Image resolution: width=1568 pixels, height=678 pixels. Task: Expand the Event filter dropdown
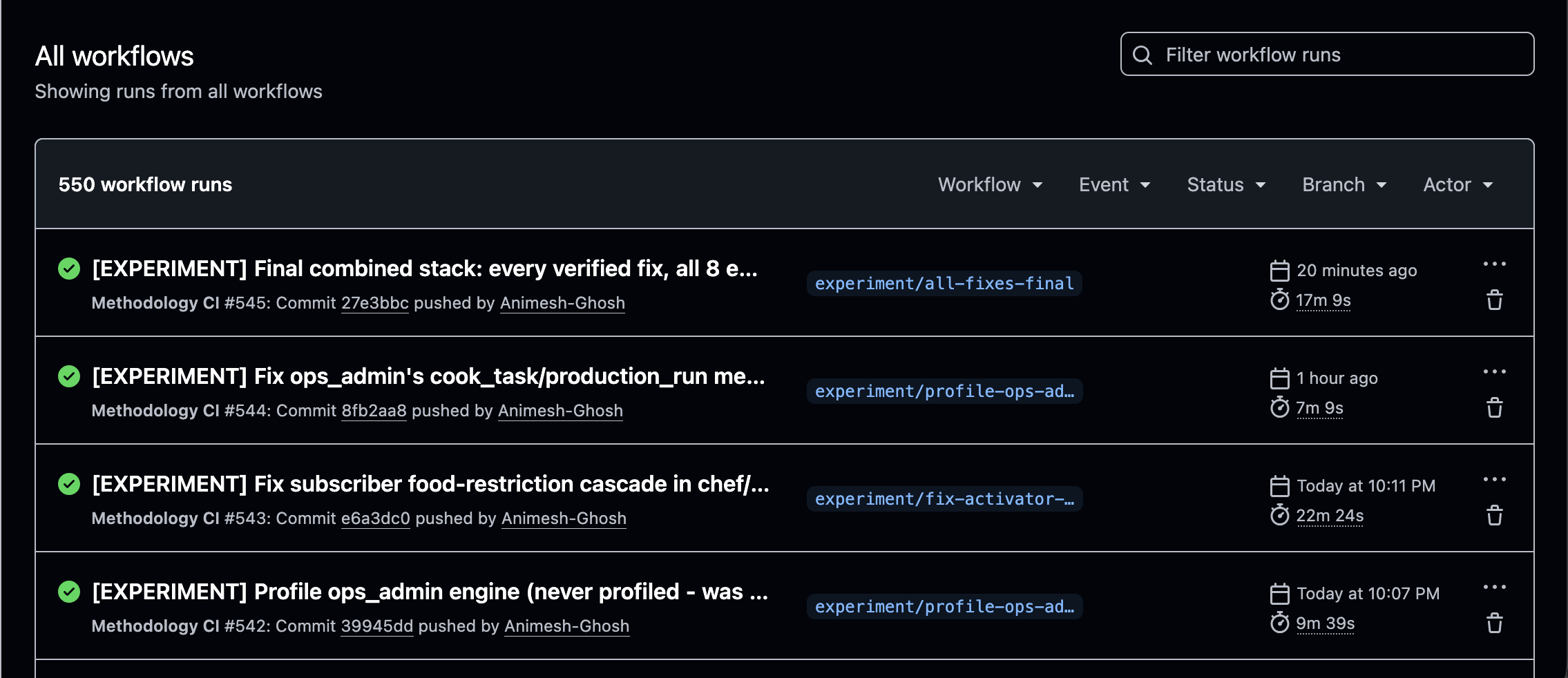click(1114, 184)
